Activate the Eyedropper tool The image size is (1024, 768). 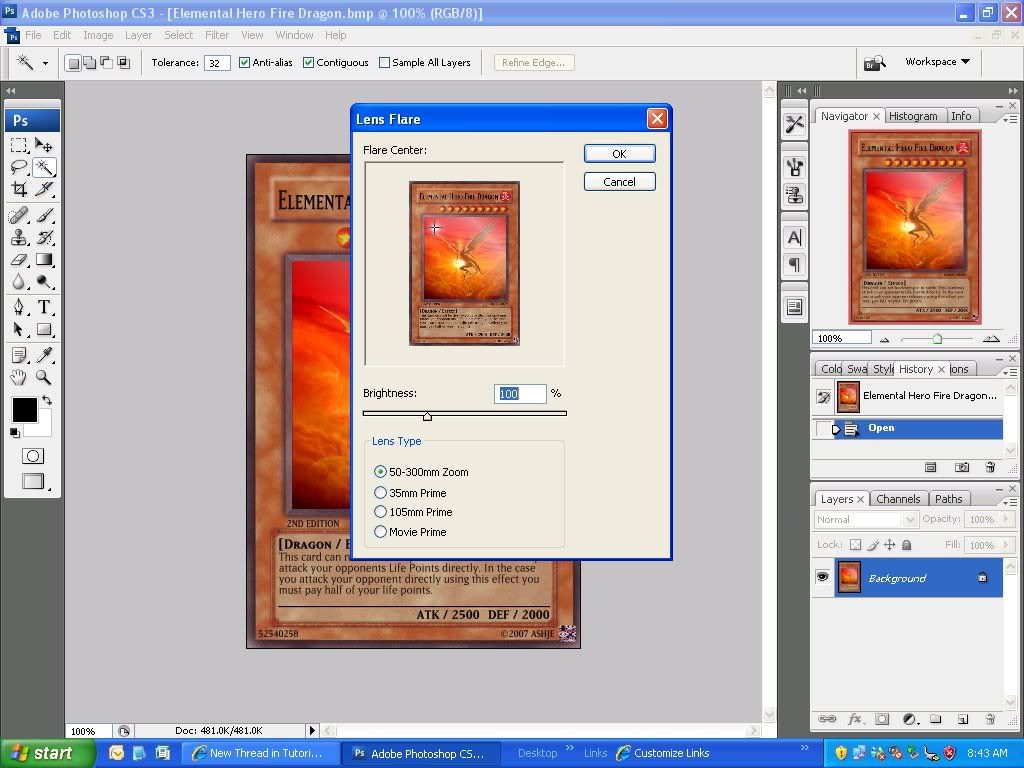[x=44, y=355]
